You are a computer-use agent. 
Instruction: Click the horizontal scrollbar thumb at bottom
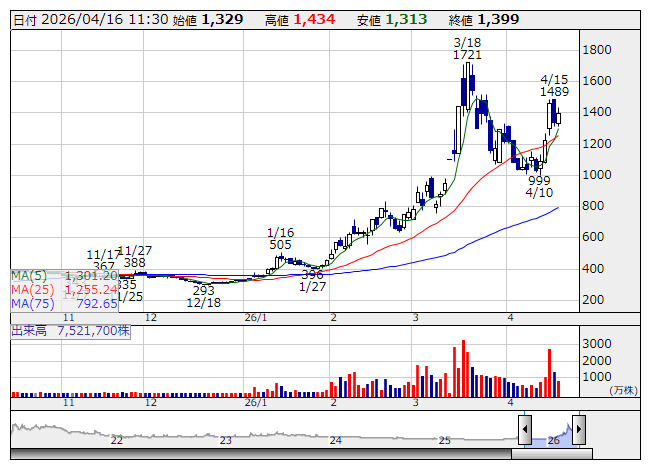point(552,454)
